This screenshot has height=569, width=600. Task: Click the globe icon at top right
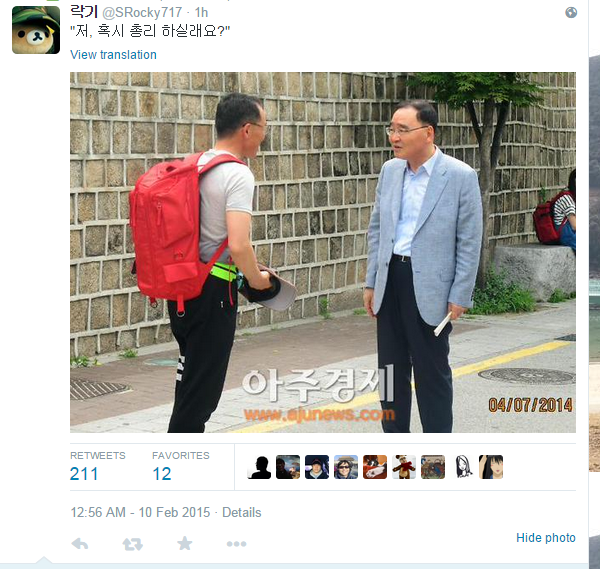(x=571, y=13)
